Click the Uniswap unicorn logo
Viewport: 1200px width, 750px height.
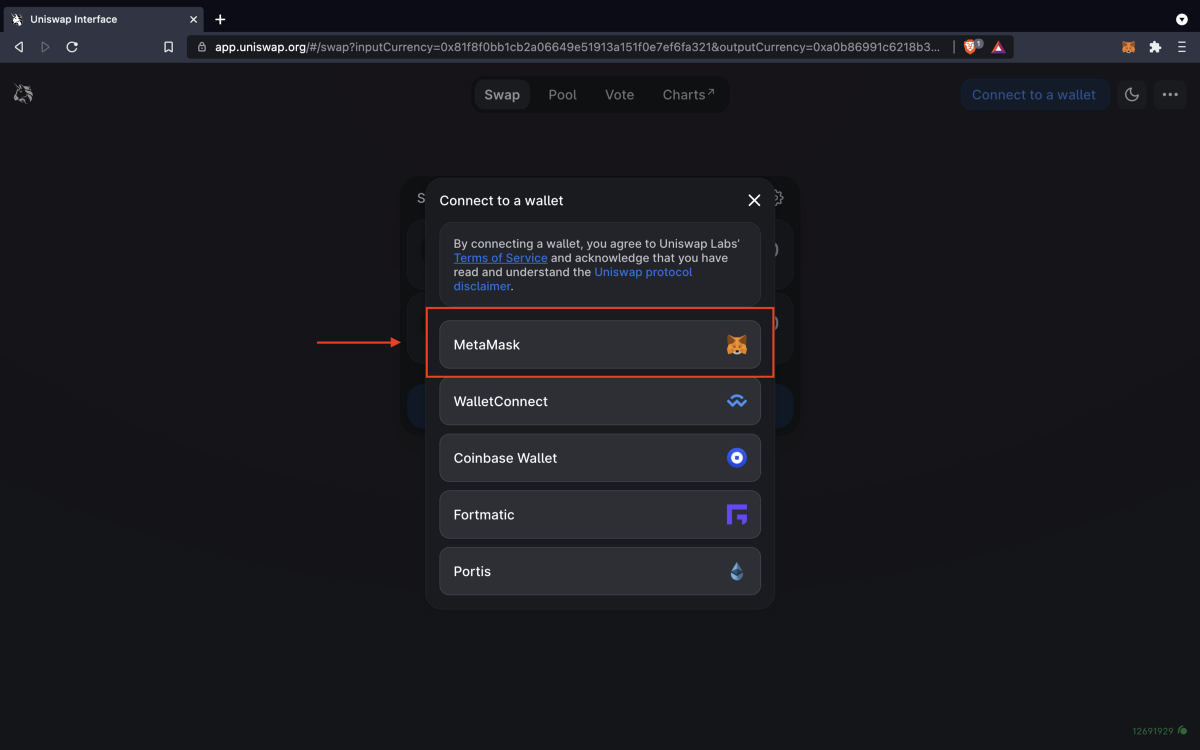point(23,94)
